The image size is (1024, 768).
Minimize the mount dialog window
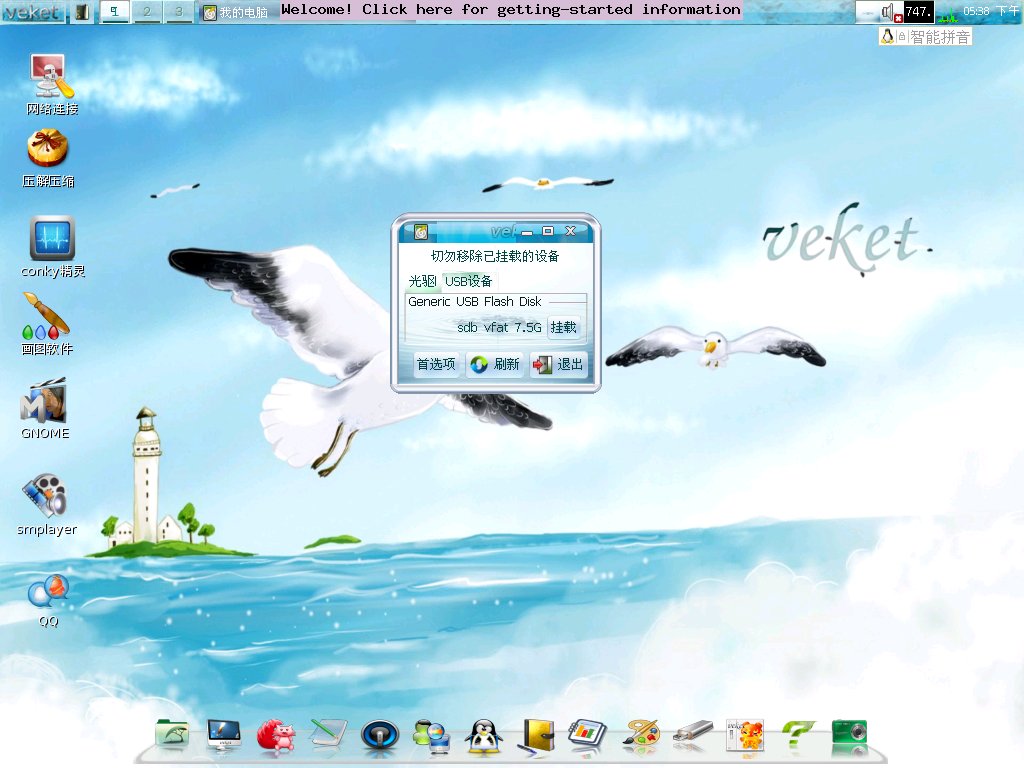pos(527,232)
